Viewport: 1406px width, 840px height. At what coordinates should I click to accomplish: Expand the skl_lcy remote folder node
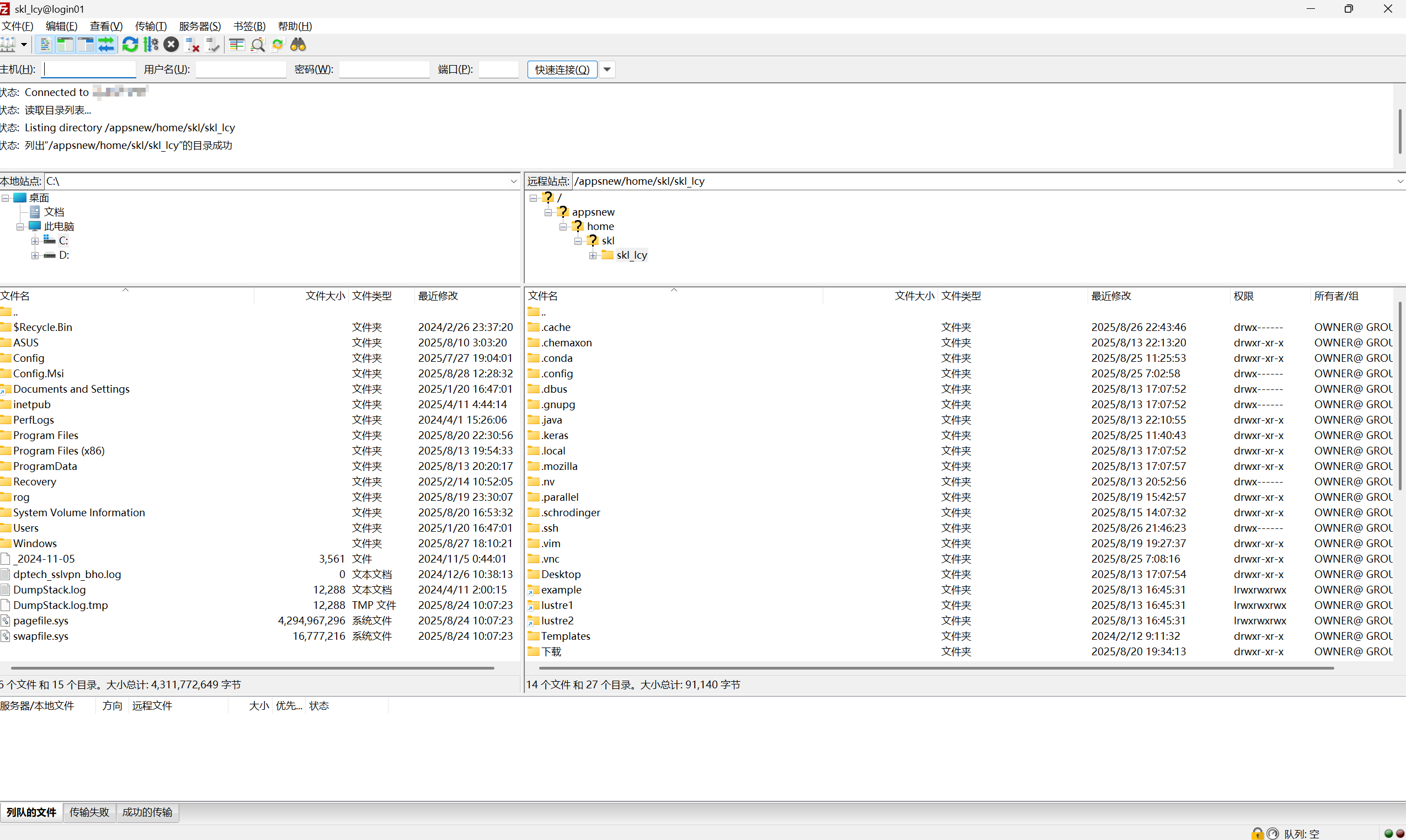[592, 255]
